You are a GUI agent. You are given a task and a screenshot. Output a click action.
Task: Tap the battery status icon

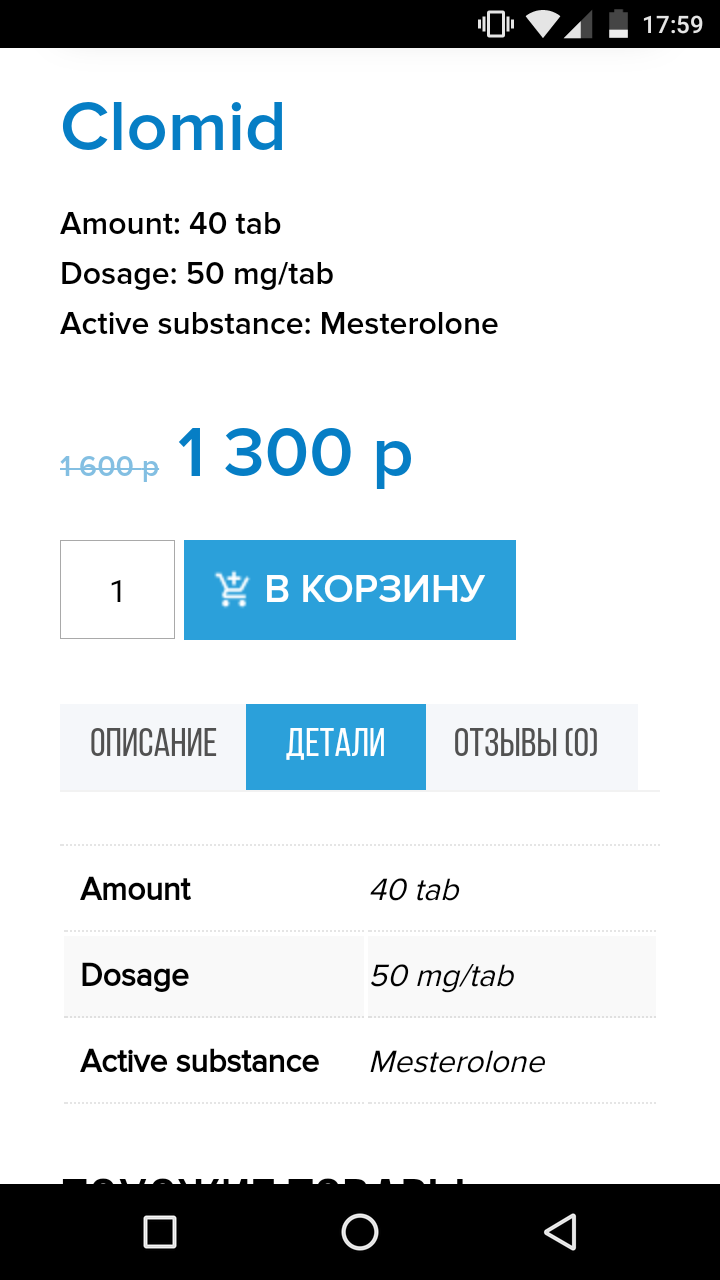click(619, 24)
